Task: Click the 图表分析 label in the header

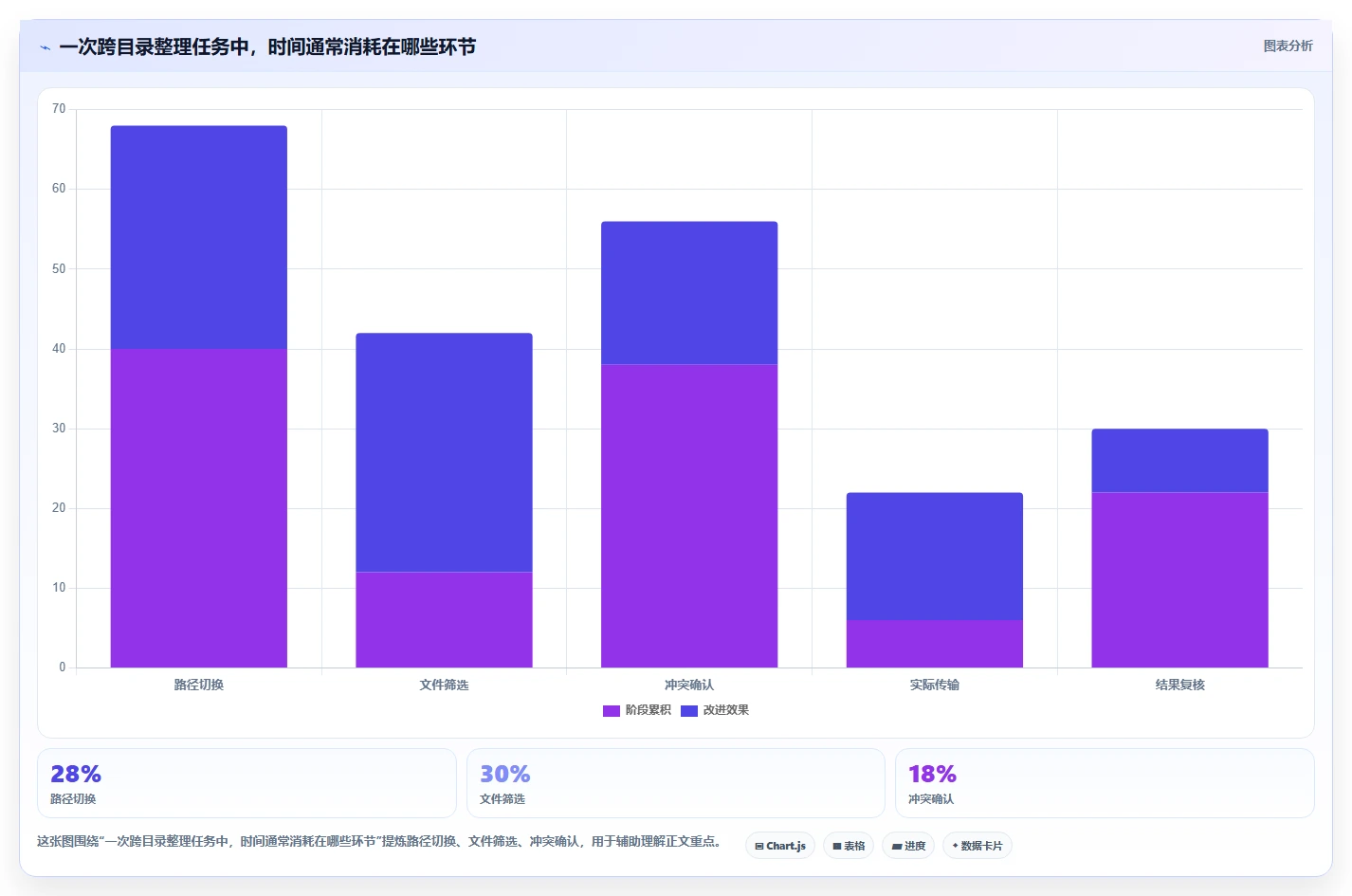Action: tap(1288, 46)
